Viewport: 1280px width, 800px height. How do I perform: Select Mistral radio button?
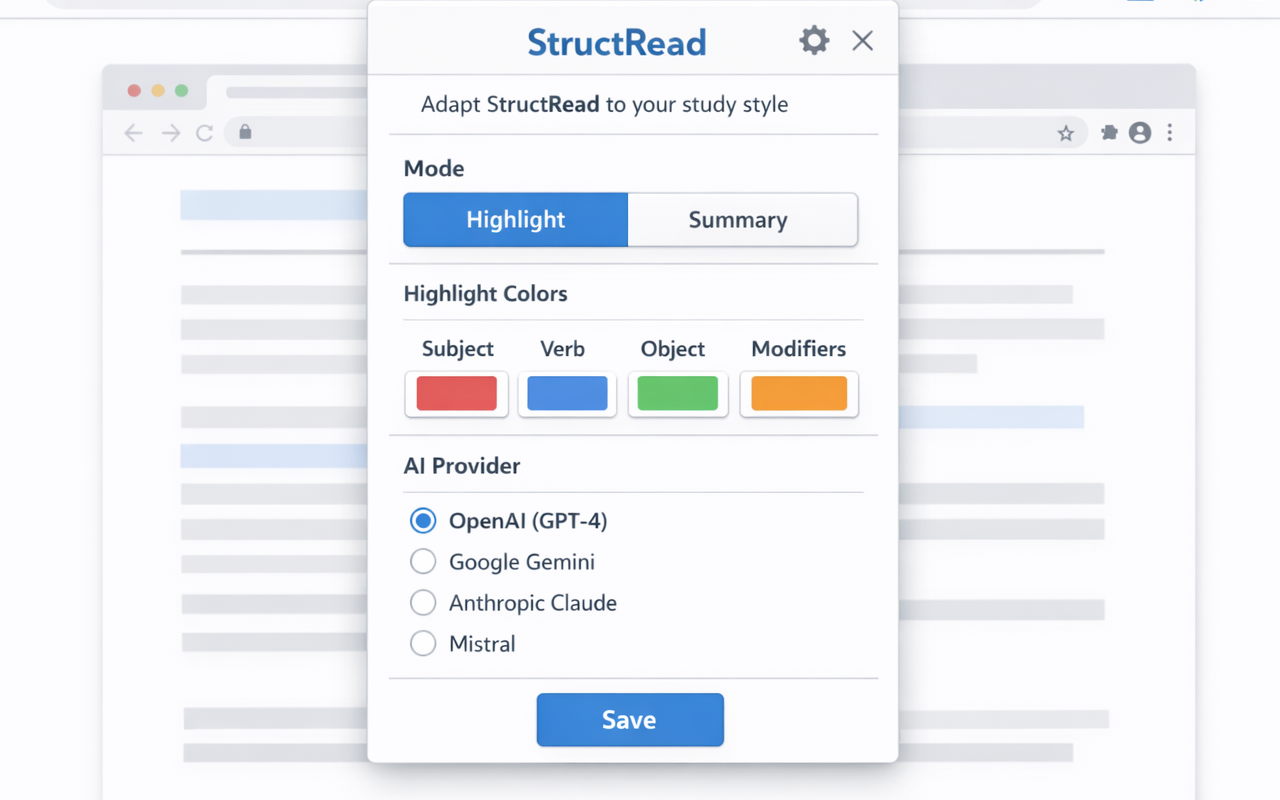pyautogui.click(x=423, y=644)
